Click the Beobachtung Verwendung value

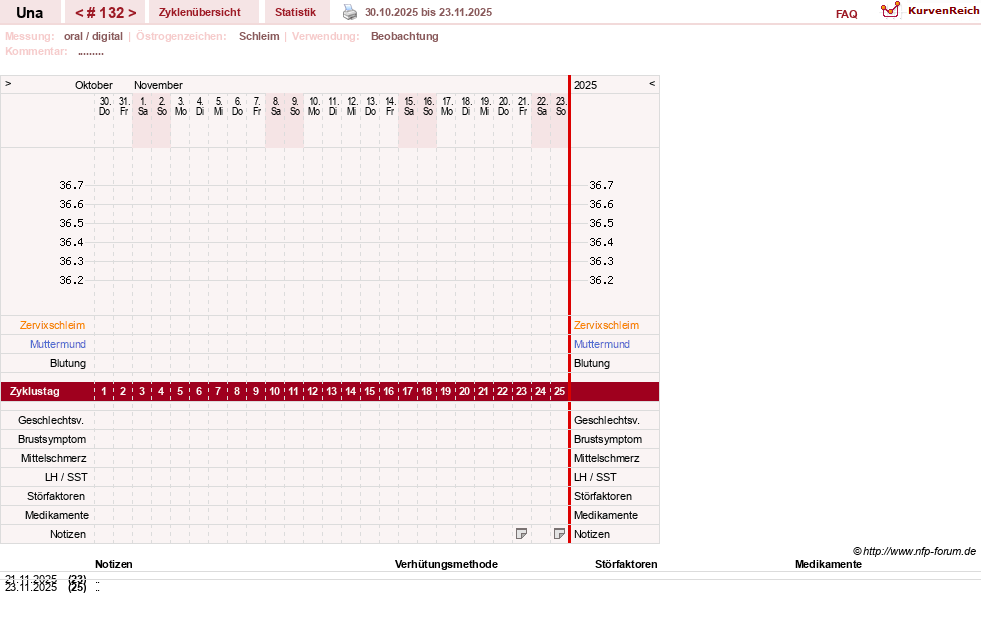405,36
